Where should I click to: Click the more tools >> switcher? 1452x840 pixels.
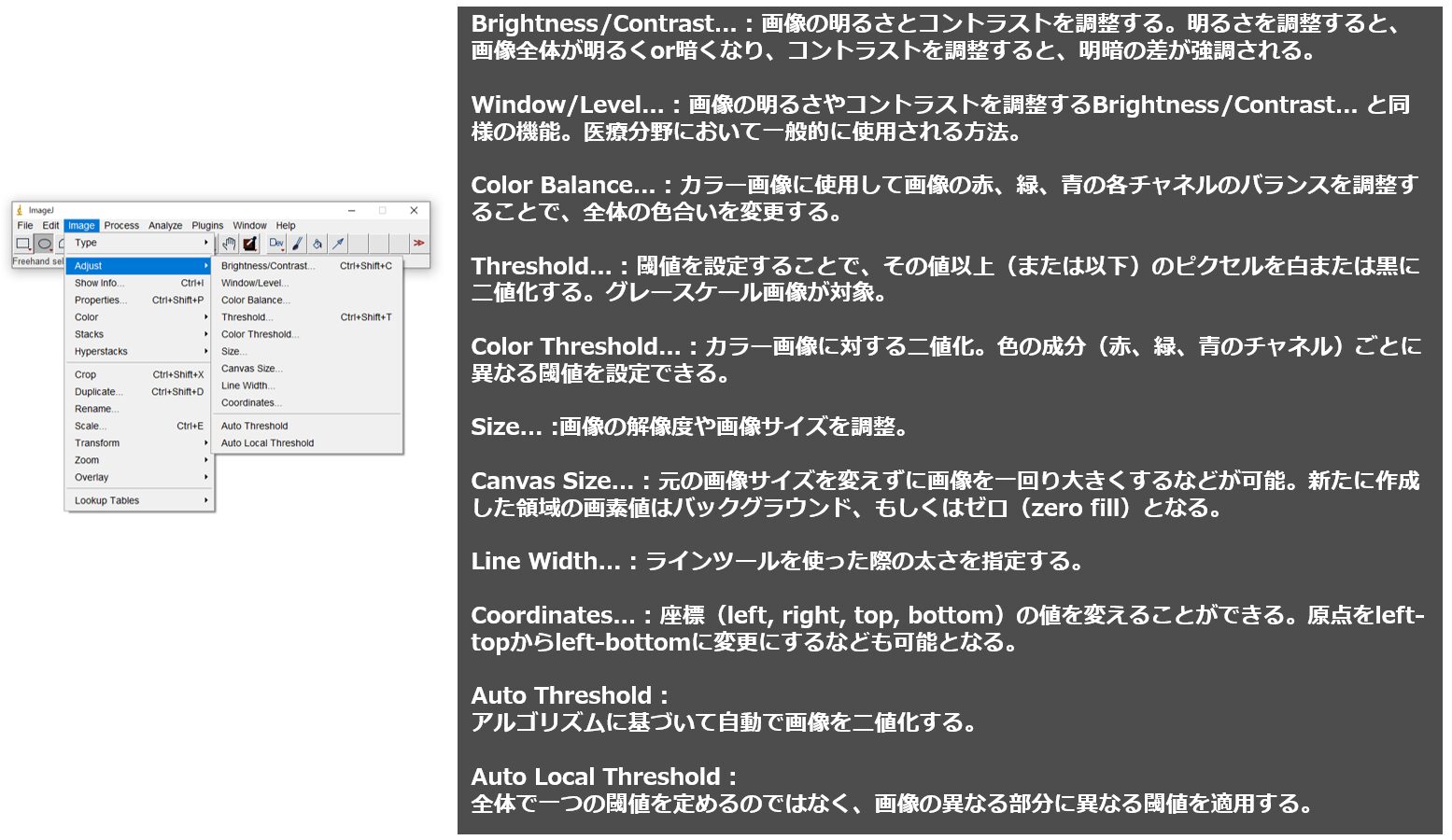click(419, 244)
